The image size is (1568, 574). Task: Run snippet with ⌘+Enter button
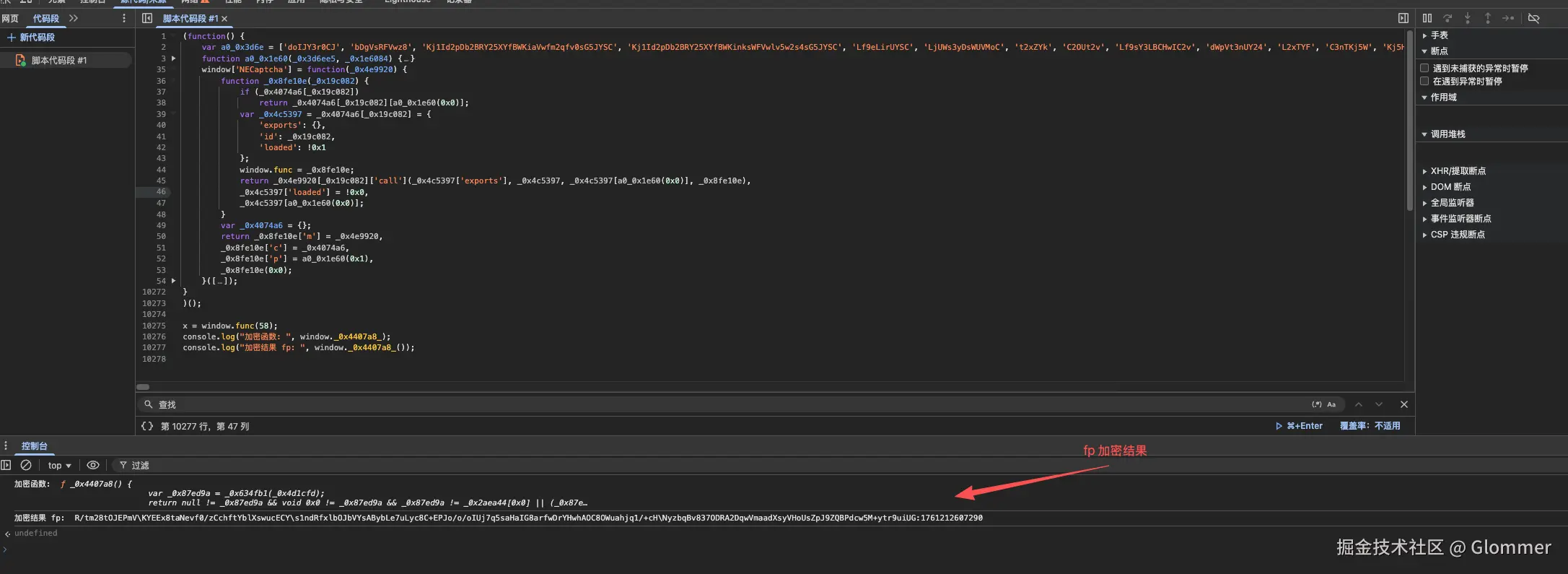point(1300,426)
